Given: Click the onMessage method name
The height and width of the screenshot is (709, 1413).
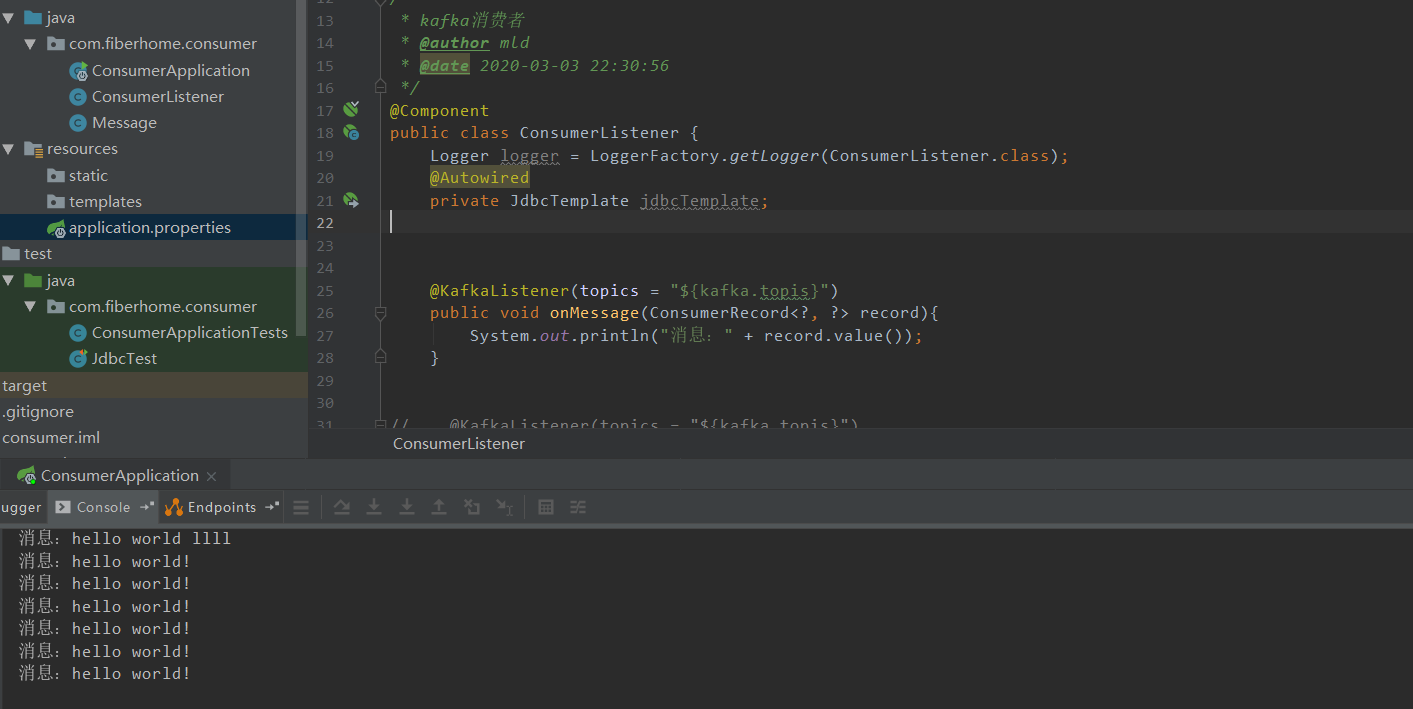Looking at the screenshot, I should tap(594, 313).
